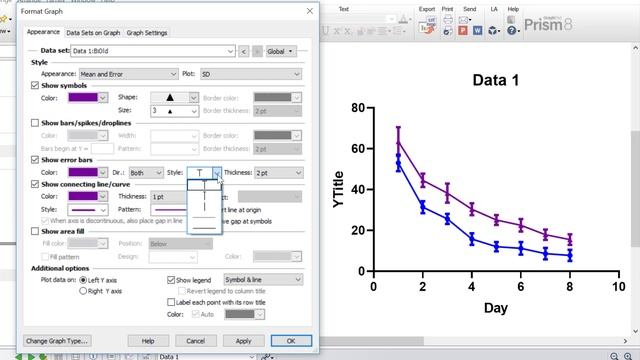Screen dimensions: 640x360
Task: Toggle Show connecting line/curve checkbox
Action: 35,184
